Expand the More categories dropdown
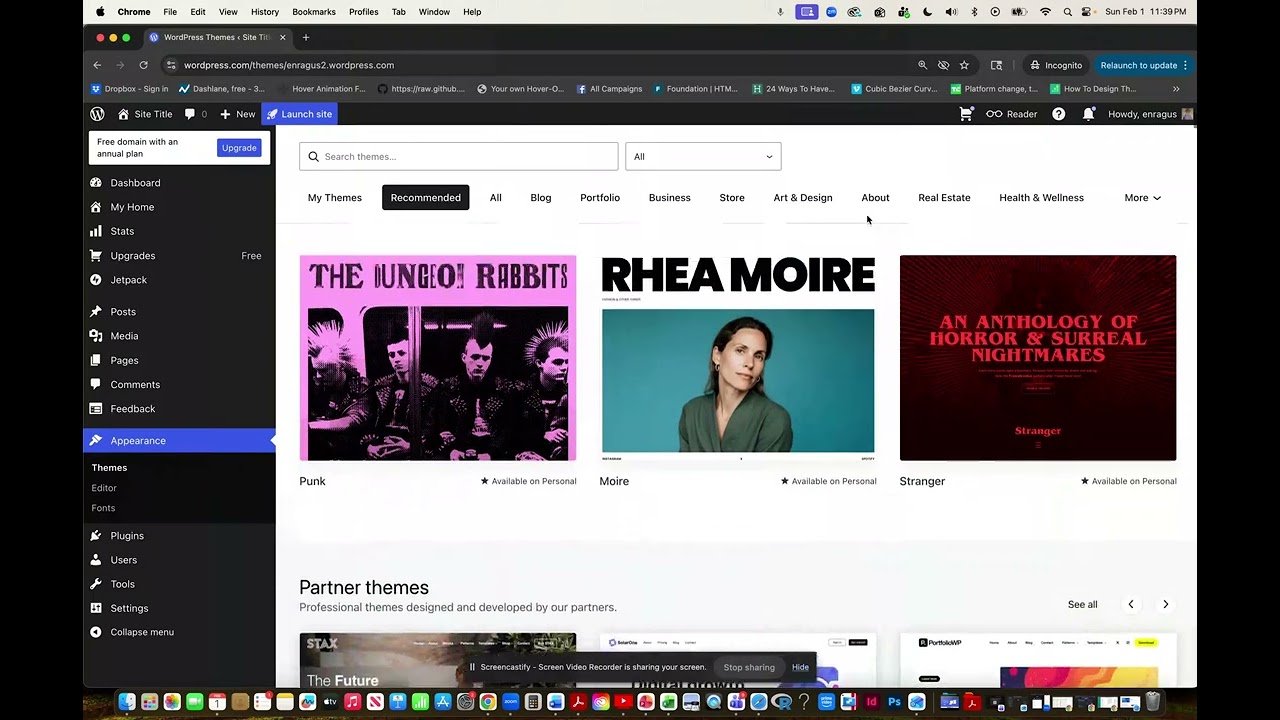The height and width of the screenshot is (720, 1280). (x=1142, y=198)
